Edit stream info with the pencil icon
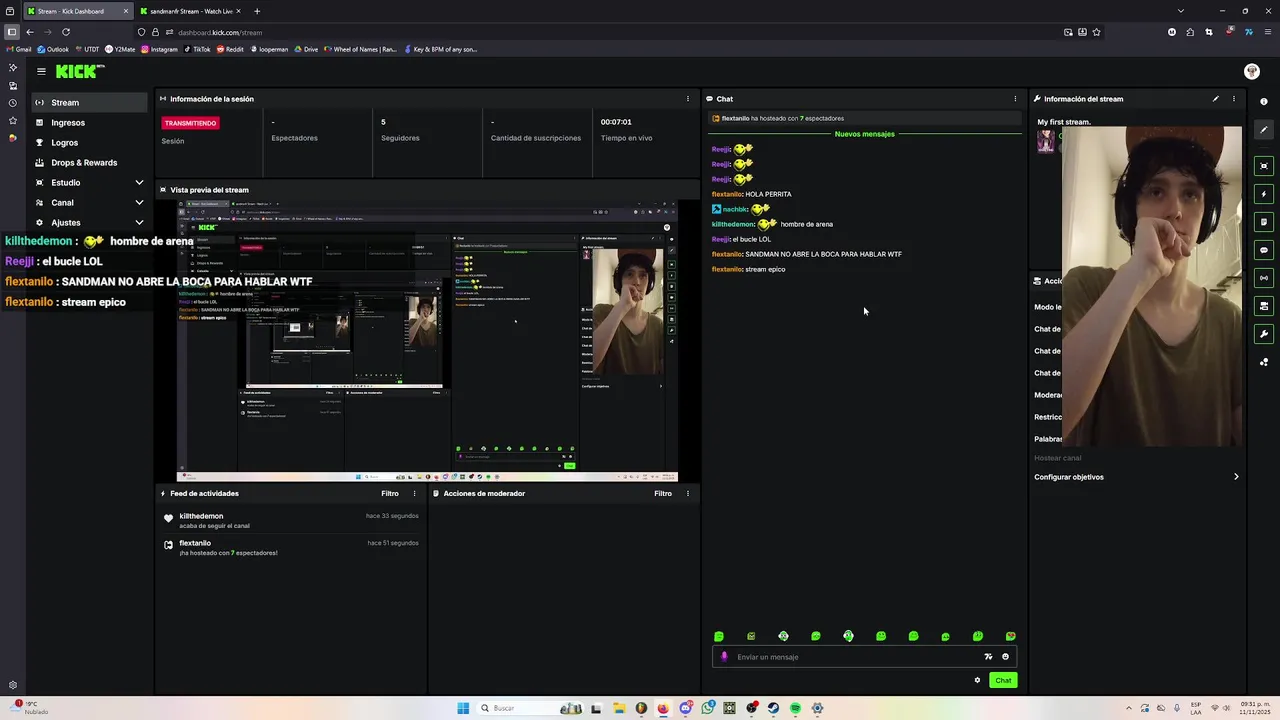Screen dimensions: 1280x720 click(x=1216, y=99)
